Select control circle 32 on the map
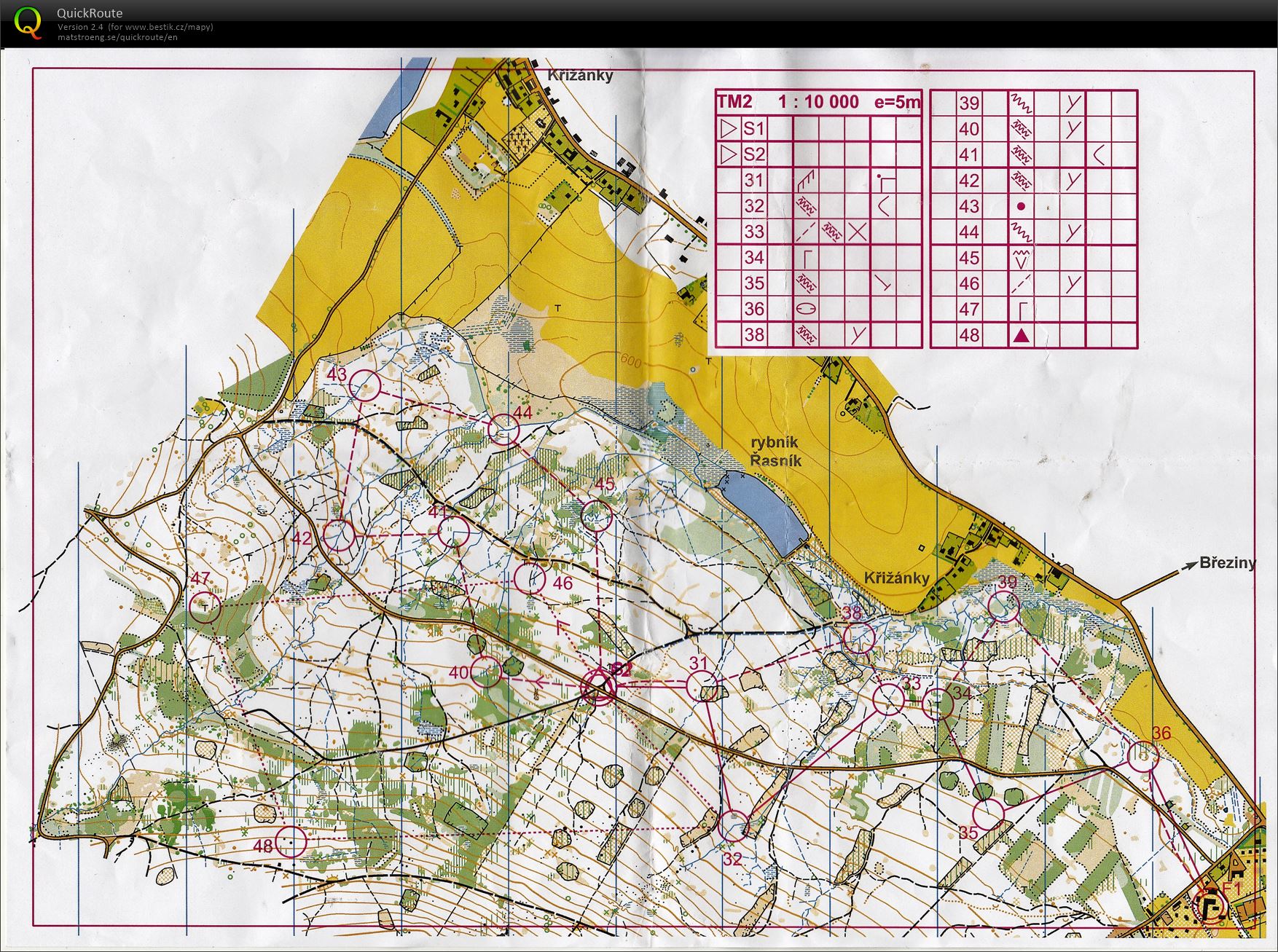Image resolution: width=1278 pixels, height=952 pixels. point(734,825)
